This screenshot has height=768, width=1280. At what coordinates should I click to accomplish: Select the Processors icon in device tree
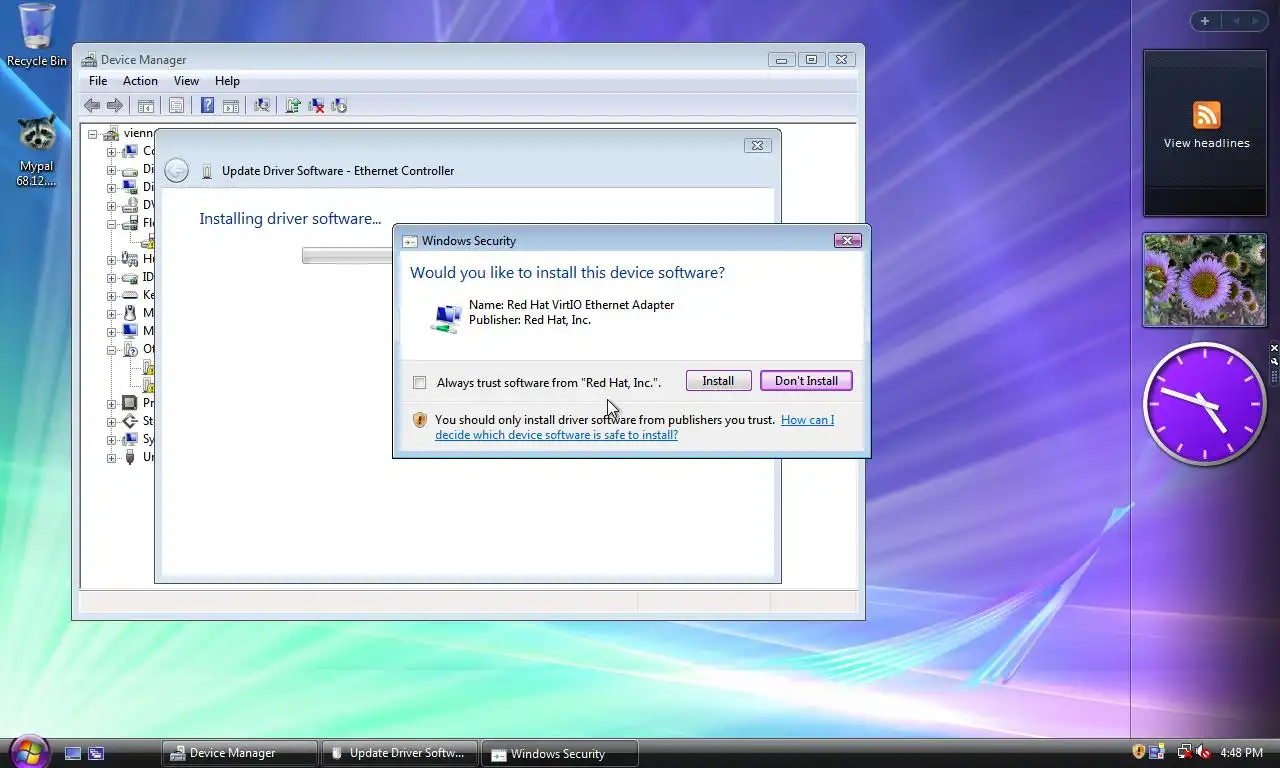pos(129,403)
